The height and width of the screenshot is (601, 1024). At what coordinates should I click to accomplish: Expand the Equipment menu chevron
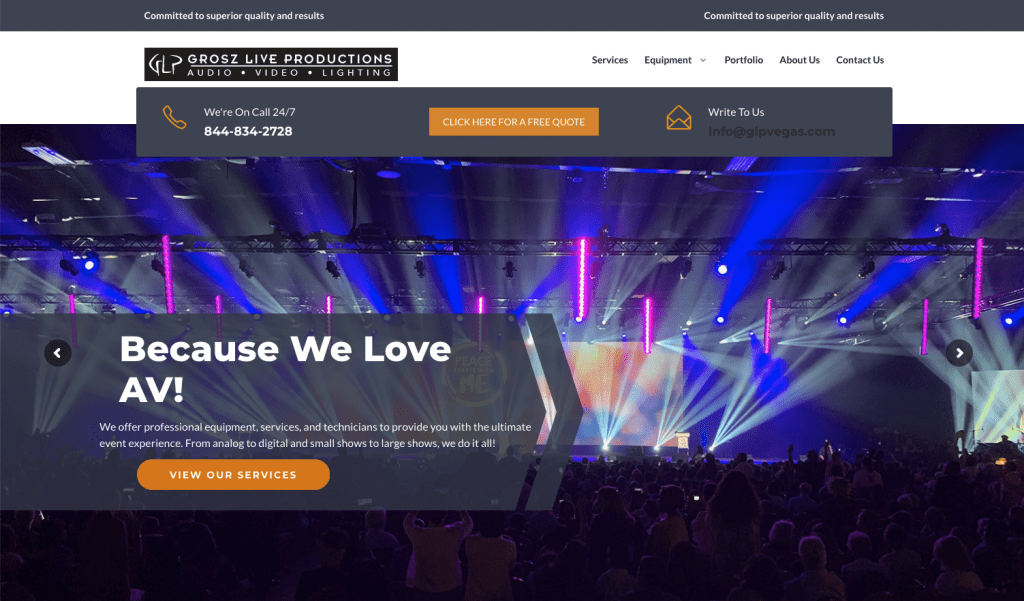tap(703, 60)
